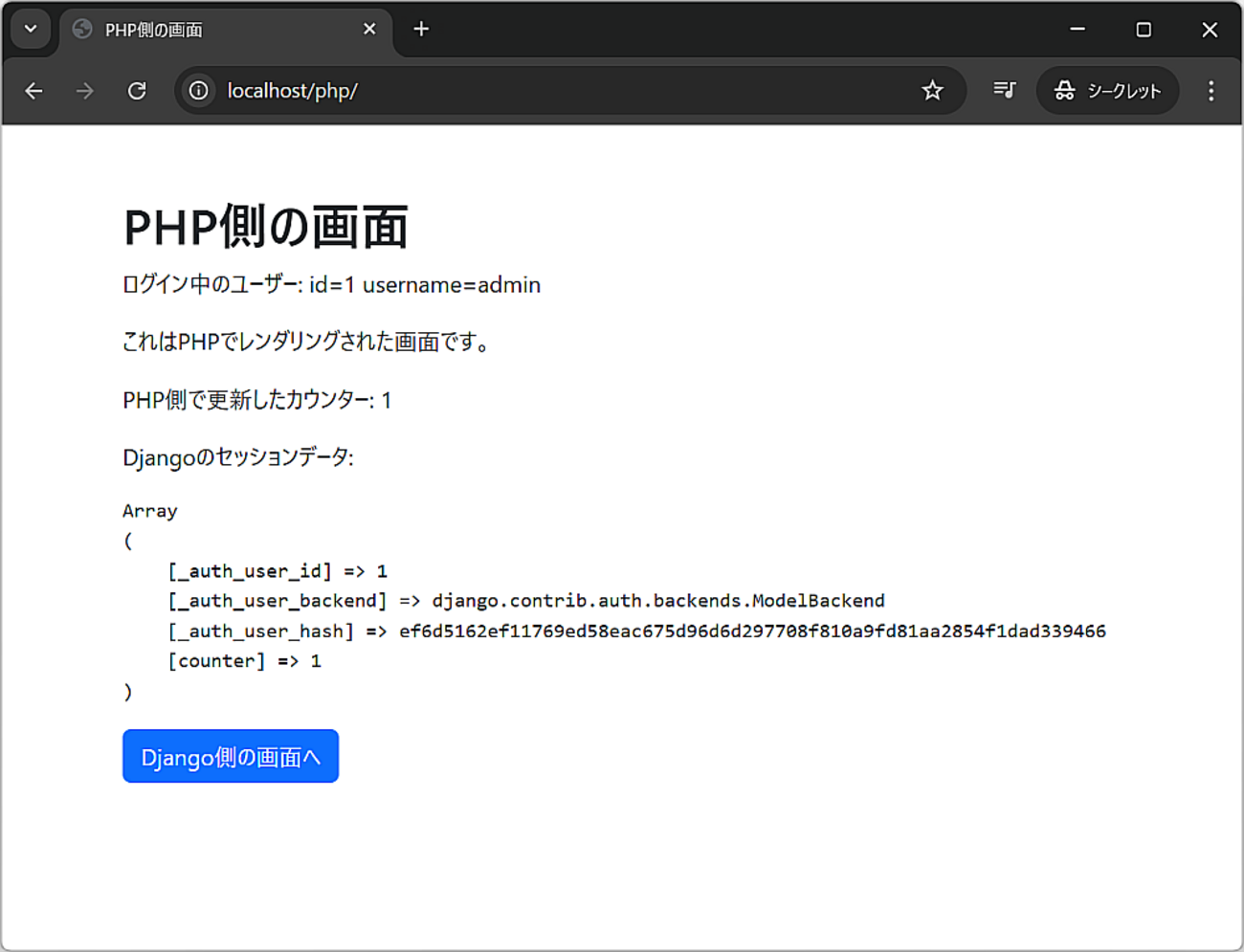Click the forward navigation arrow

pos(85,91)
